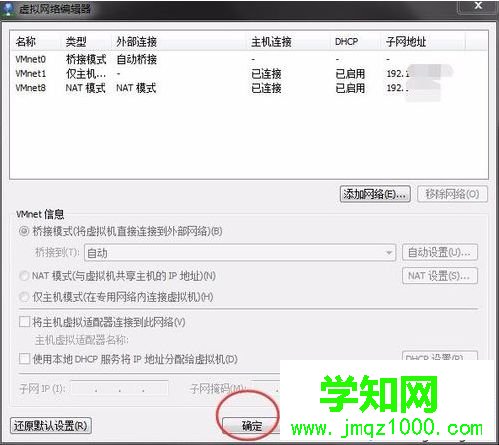
Task: Open NAT 设置(S)... button
Action: (440, 276)
